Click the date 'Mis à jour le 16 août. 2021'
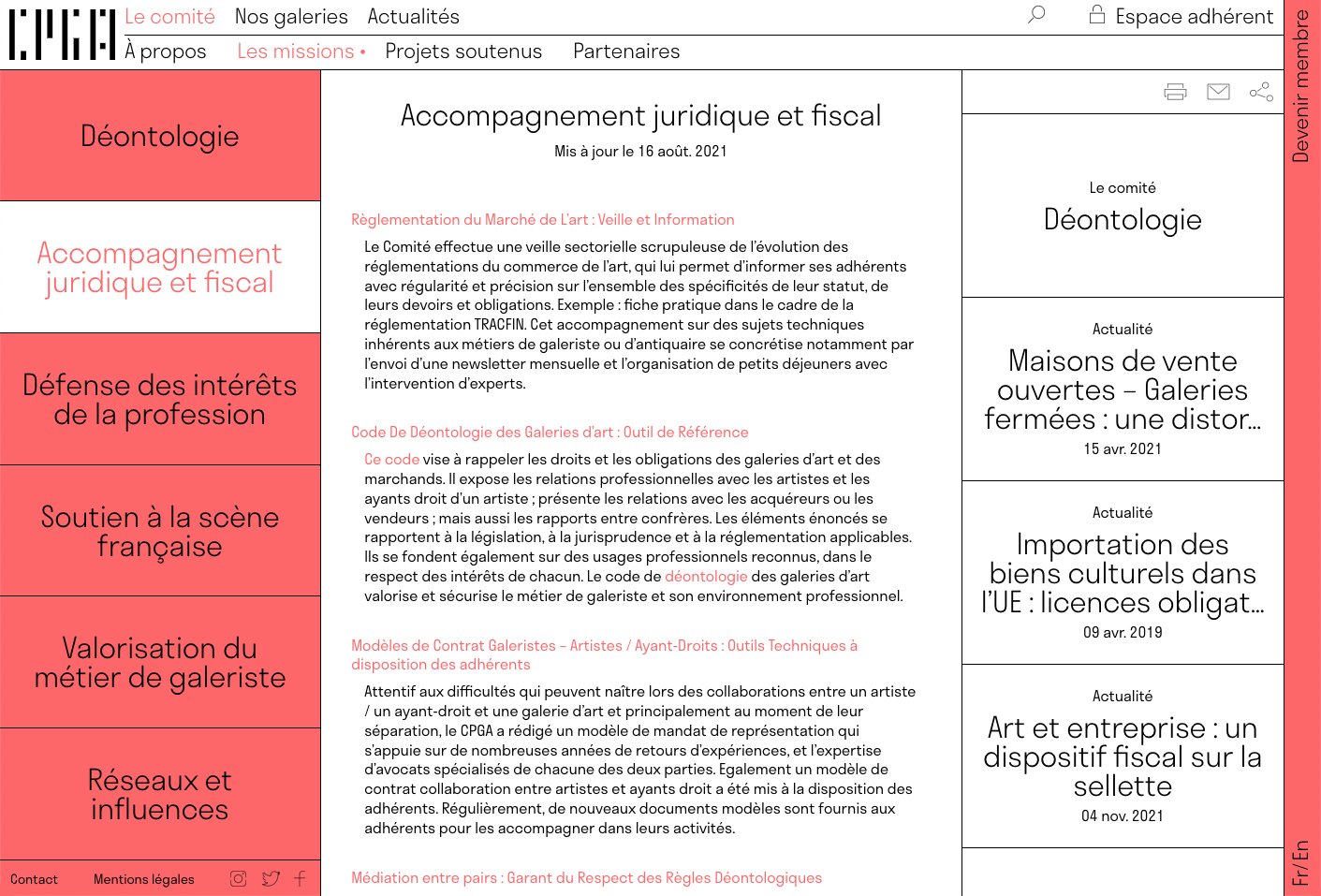1321x896 pixels. 640,152
